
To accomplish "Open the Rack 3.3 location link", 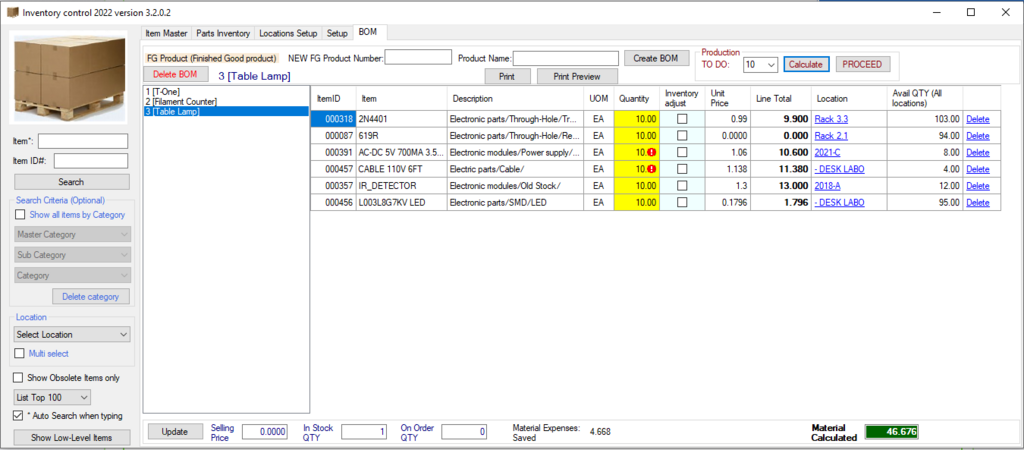I will [831, 118].
